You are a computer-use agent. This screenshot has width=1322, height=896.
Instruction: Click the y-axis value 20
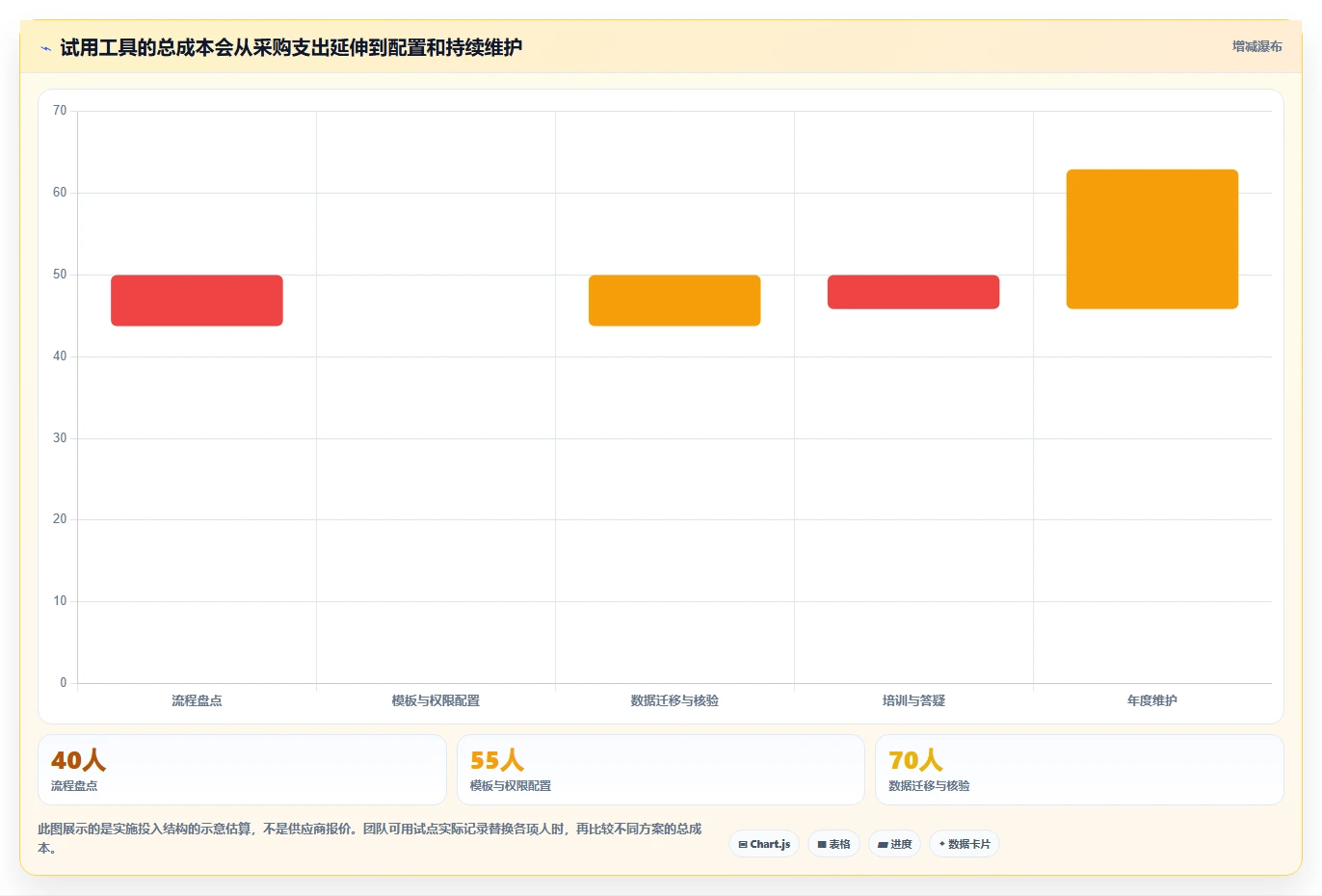pos(60,519)
